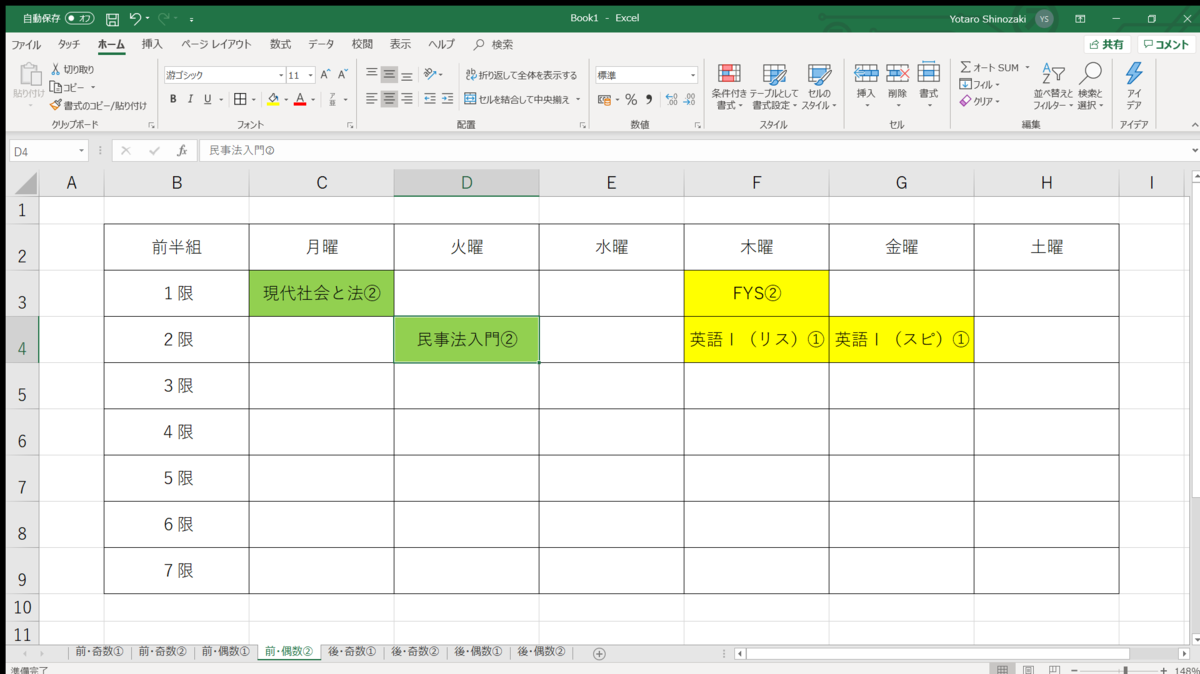Click the Clear (クリア) button

tap(980, 101)
